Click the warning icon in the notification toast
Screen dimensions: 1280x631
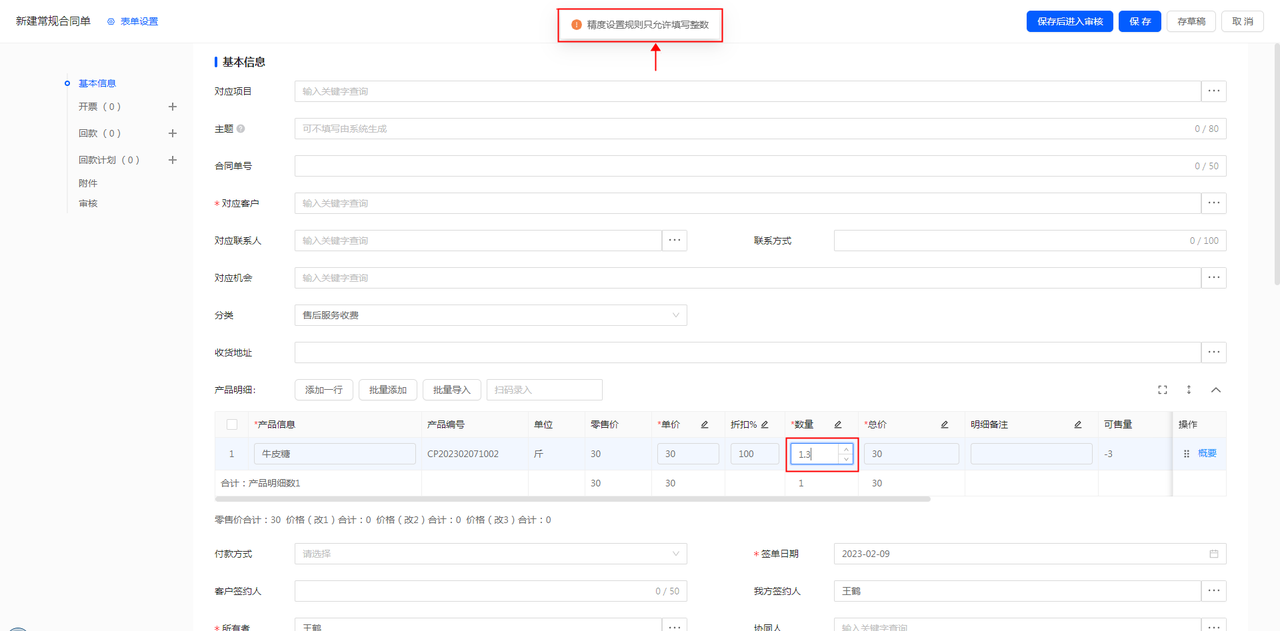coord(576,24)
